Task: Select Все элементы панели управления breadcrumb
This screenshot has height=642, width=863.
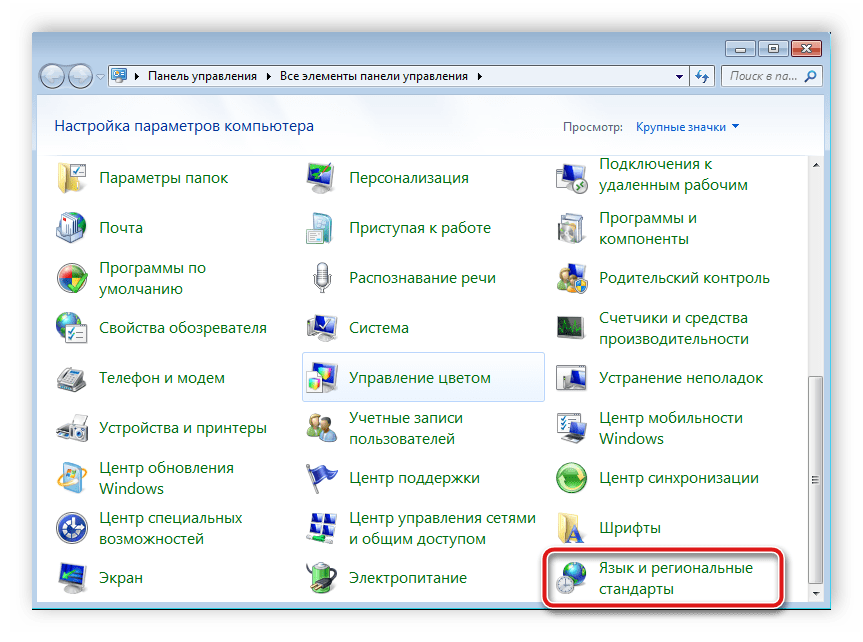Action: point(373,76)
